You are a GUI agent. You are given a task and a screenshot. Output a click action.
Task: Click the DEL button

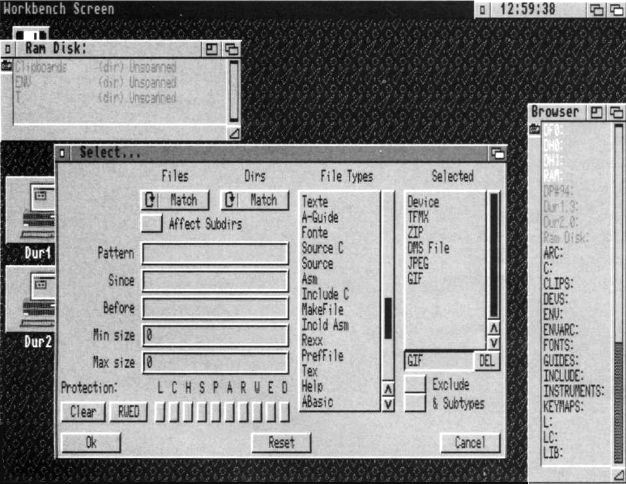click(x=487, y=361)
